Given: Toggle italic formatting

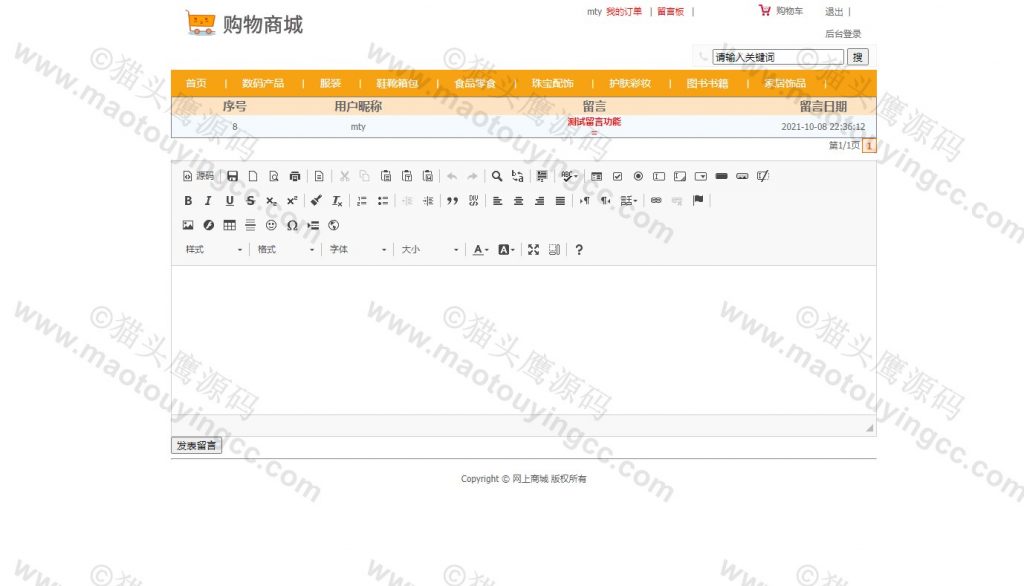Looking at the screenshot, I should tap(209, 201).
